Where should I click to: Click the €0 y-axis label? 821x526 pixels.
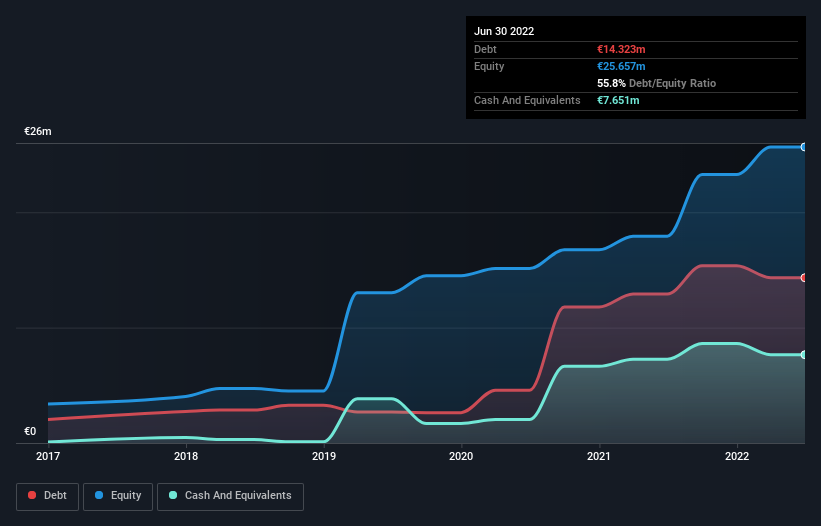point(30,431)
